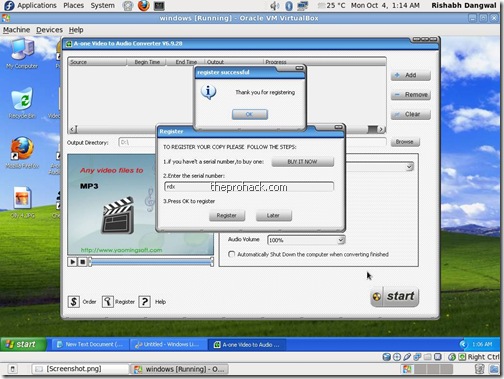This screenshot has width=504, height=379.
Task: Click the serial number input field
Action: click(x=249, y=187)
